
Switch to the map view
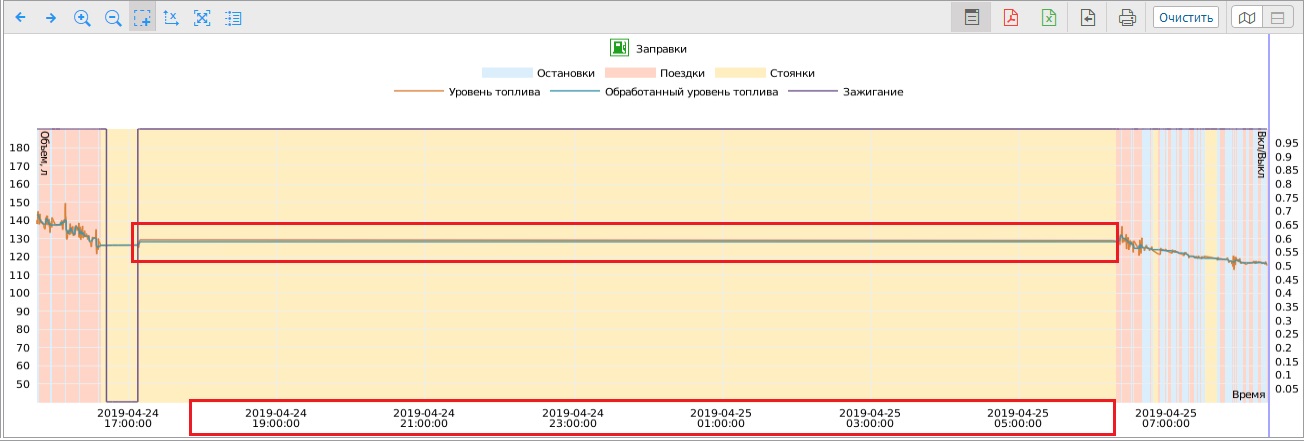click(1245, 18)
